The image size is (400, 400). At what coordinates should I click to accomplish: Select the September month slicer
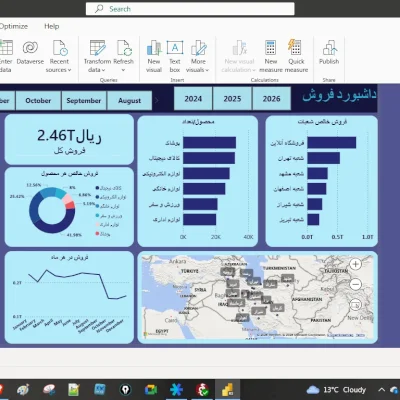coord(84,100)
